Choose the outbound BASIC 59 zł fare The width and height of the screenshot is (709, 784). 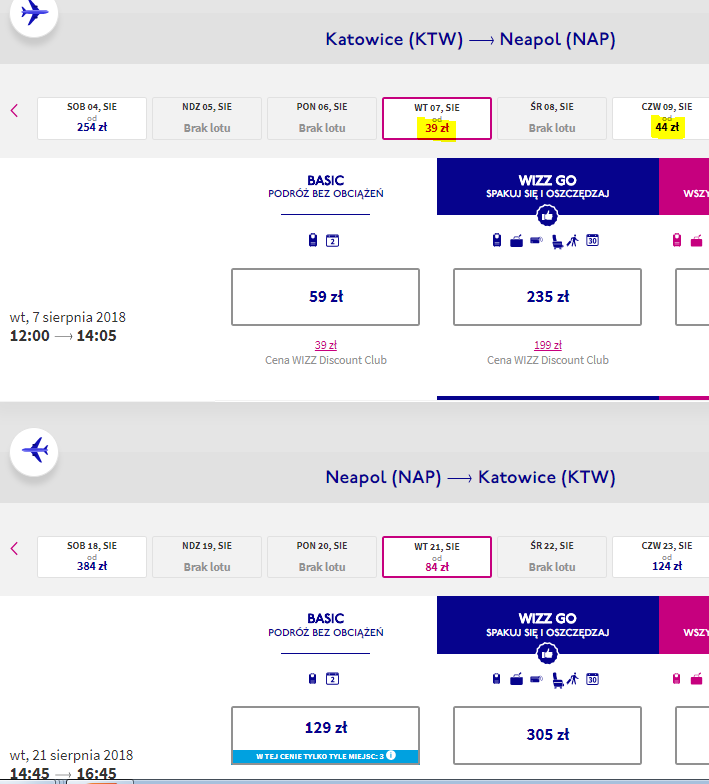pos(326,297)
